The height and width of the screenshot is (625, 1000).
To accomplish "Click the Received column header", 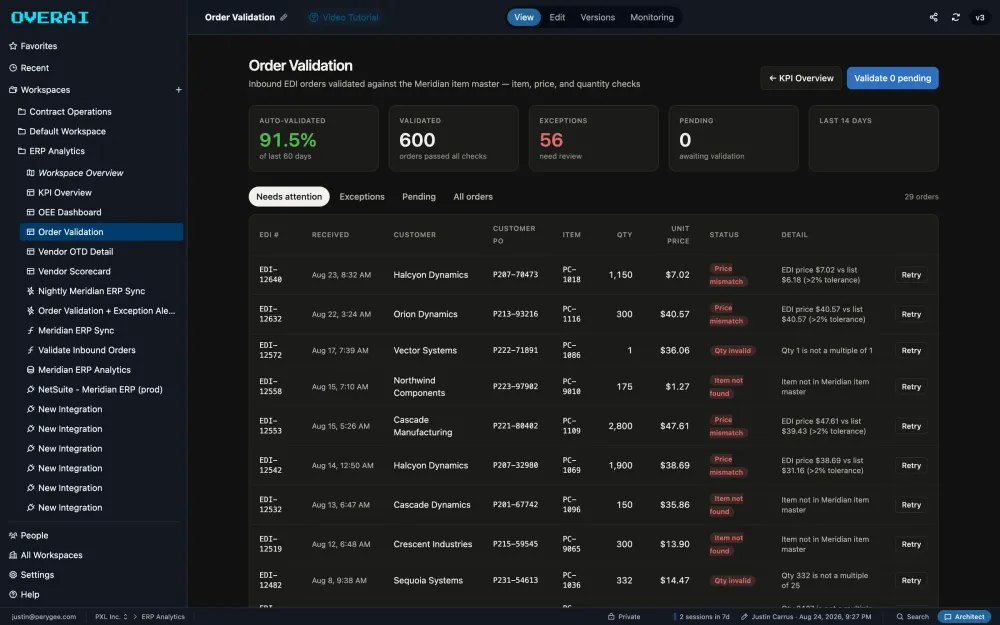I will pyautogui.click(x=330, y=235).
